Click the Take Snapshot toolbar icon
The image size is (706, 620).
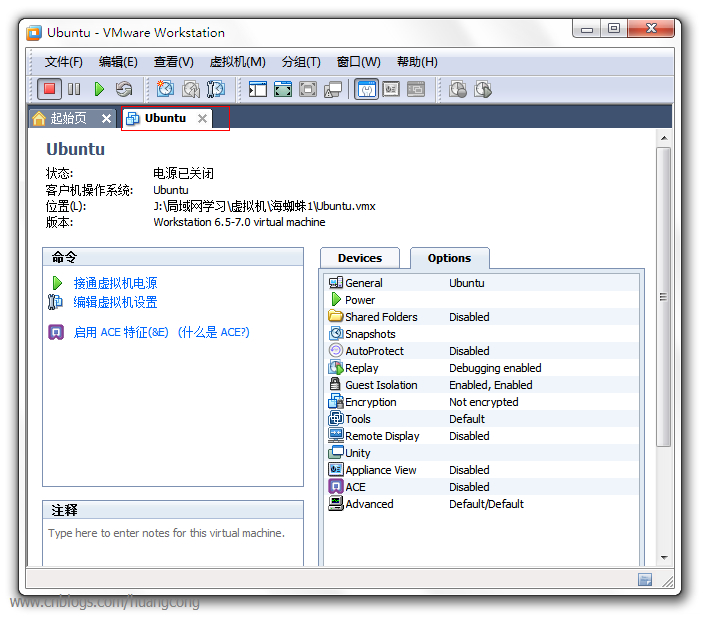click(x=165, y=89)
